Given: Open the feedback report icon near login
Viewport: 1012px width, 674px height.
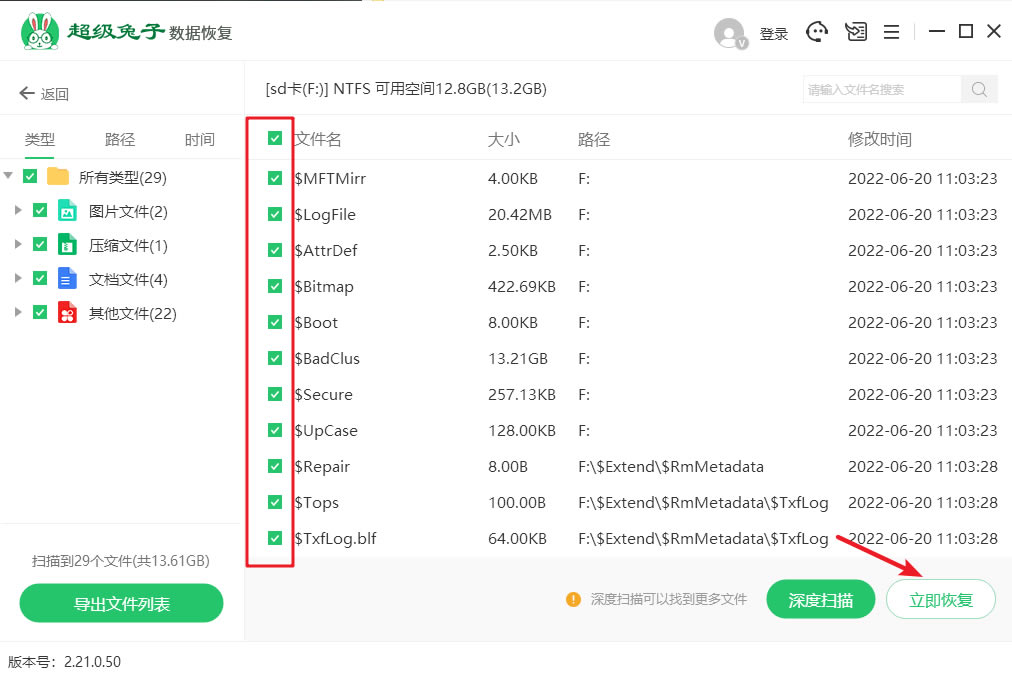Looking at the screenshot, I should pyautogui.click(x=856, y=31).
